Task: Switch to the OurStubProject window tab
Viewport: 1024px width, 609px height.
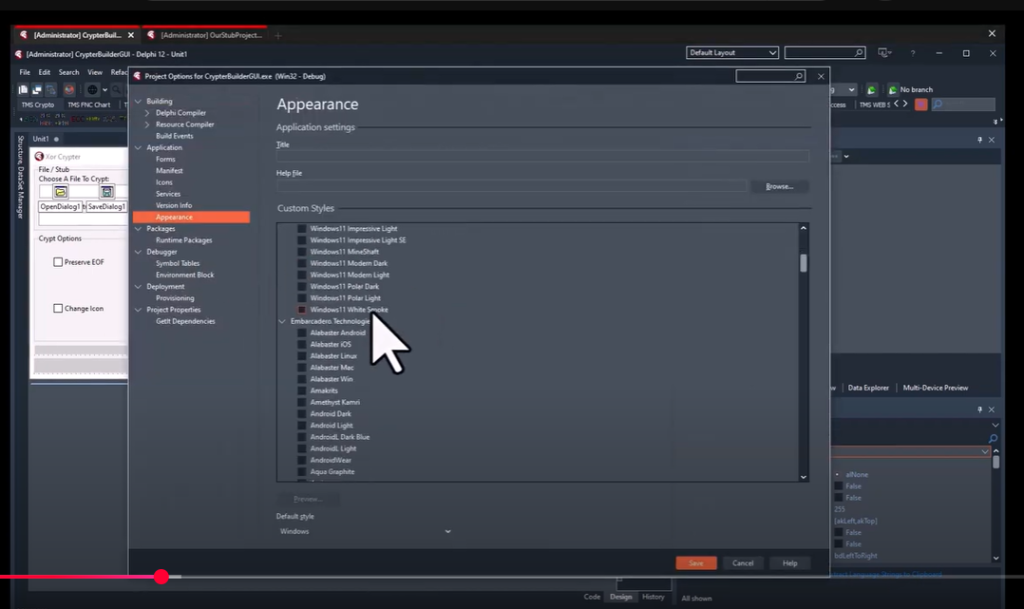Action: click(205, 35)
